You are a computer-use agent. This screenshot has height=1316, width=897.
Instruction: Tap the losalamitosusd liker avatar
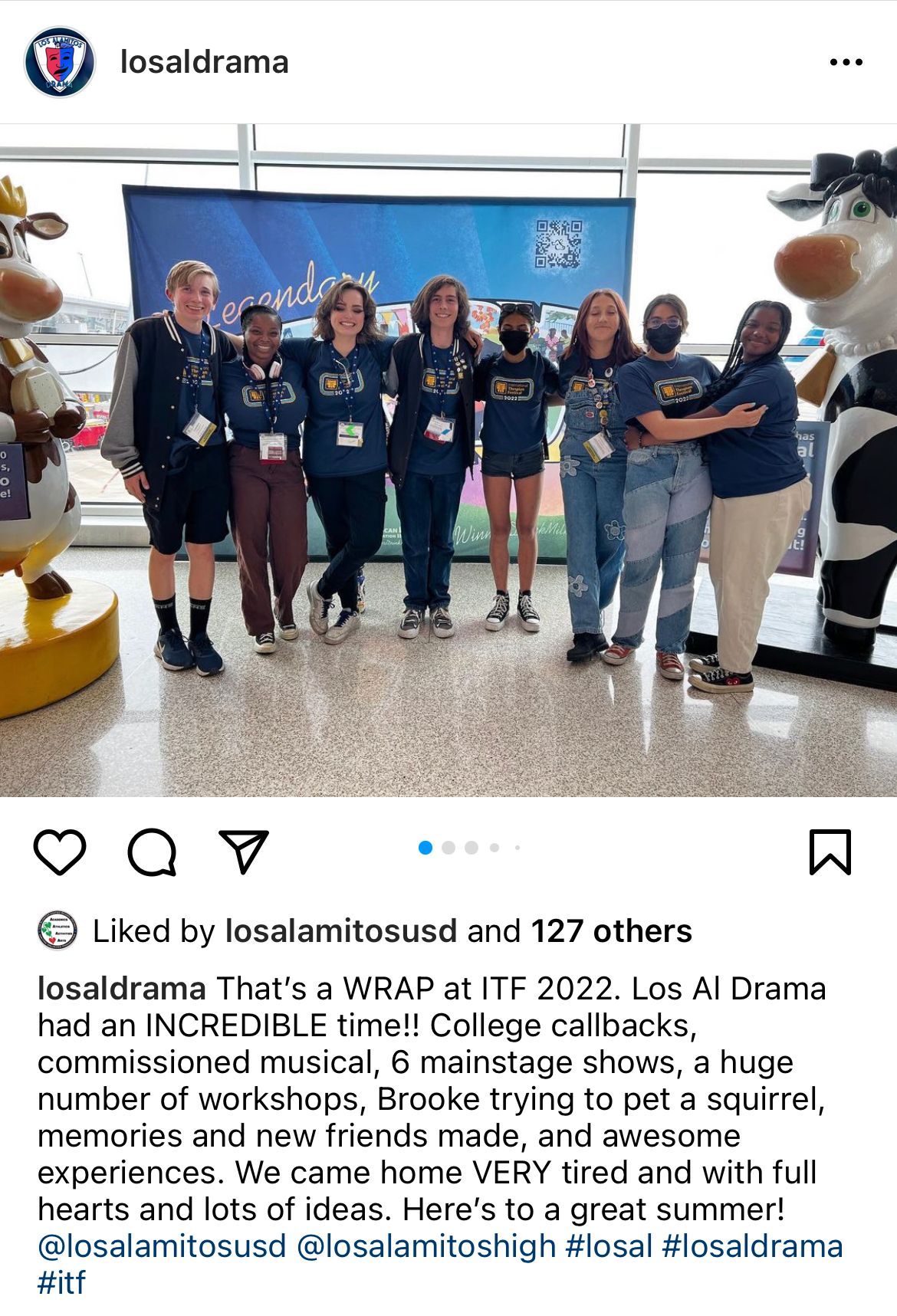[58, 931]
